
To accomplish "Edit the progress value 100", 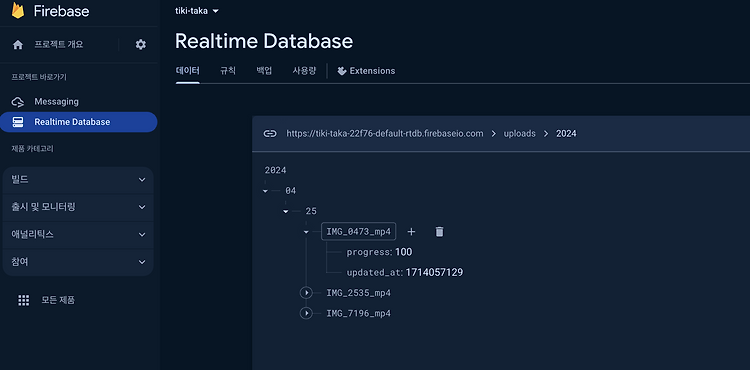I will (x=404, y=252).
